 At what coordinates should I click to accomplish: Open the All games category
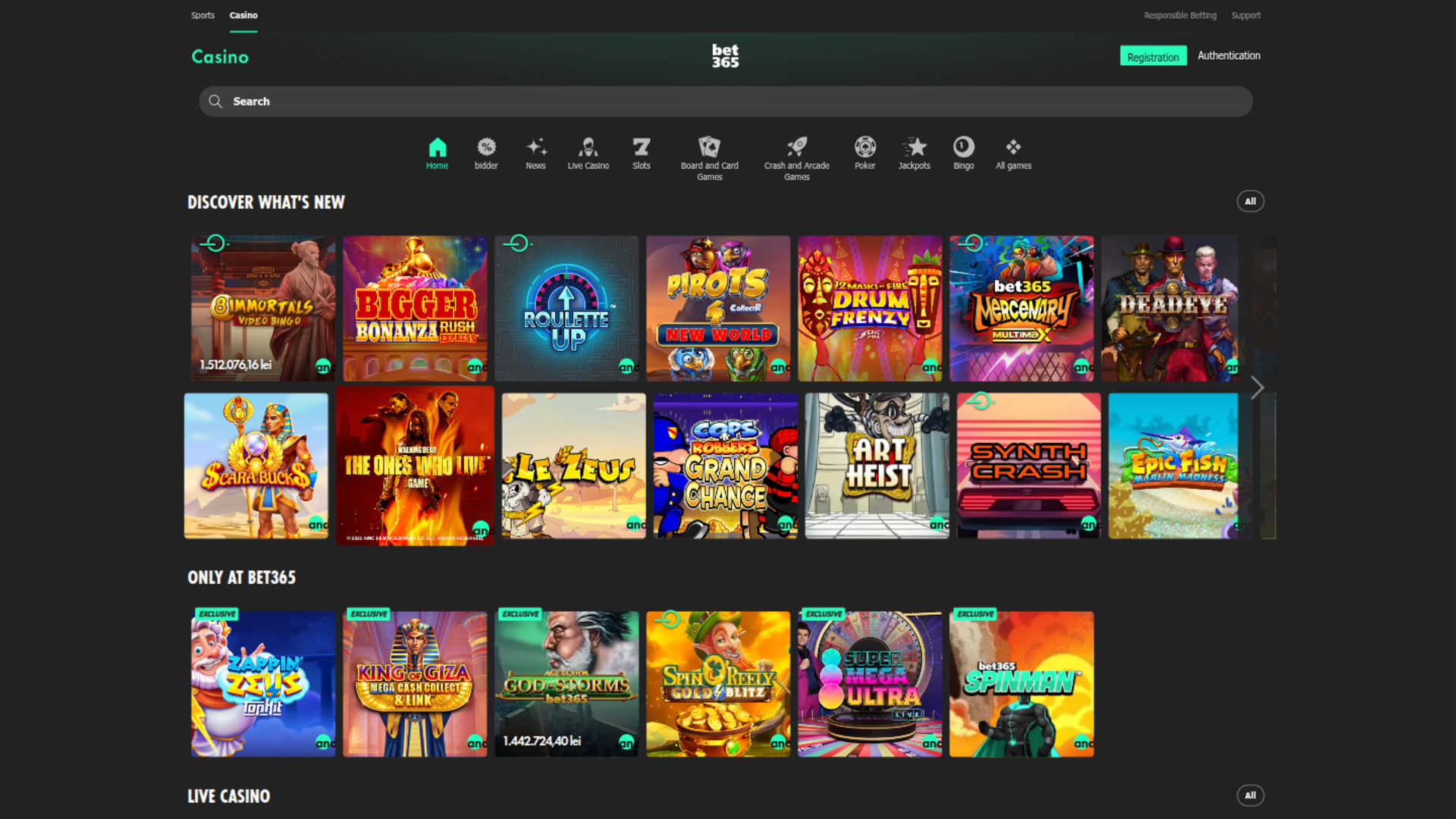coord(1013,153)
